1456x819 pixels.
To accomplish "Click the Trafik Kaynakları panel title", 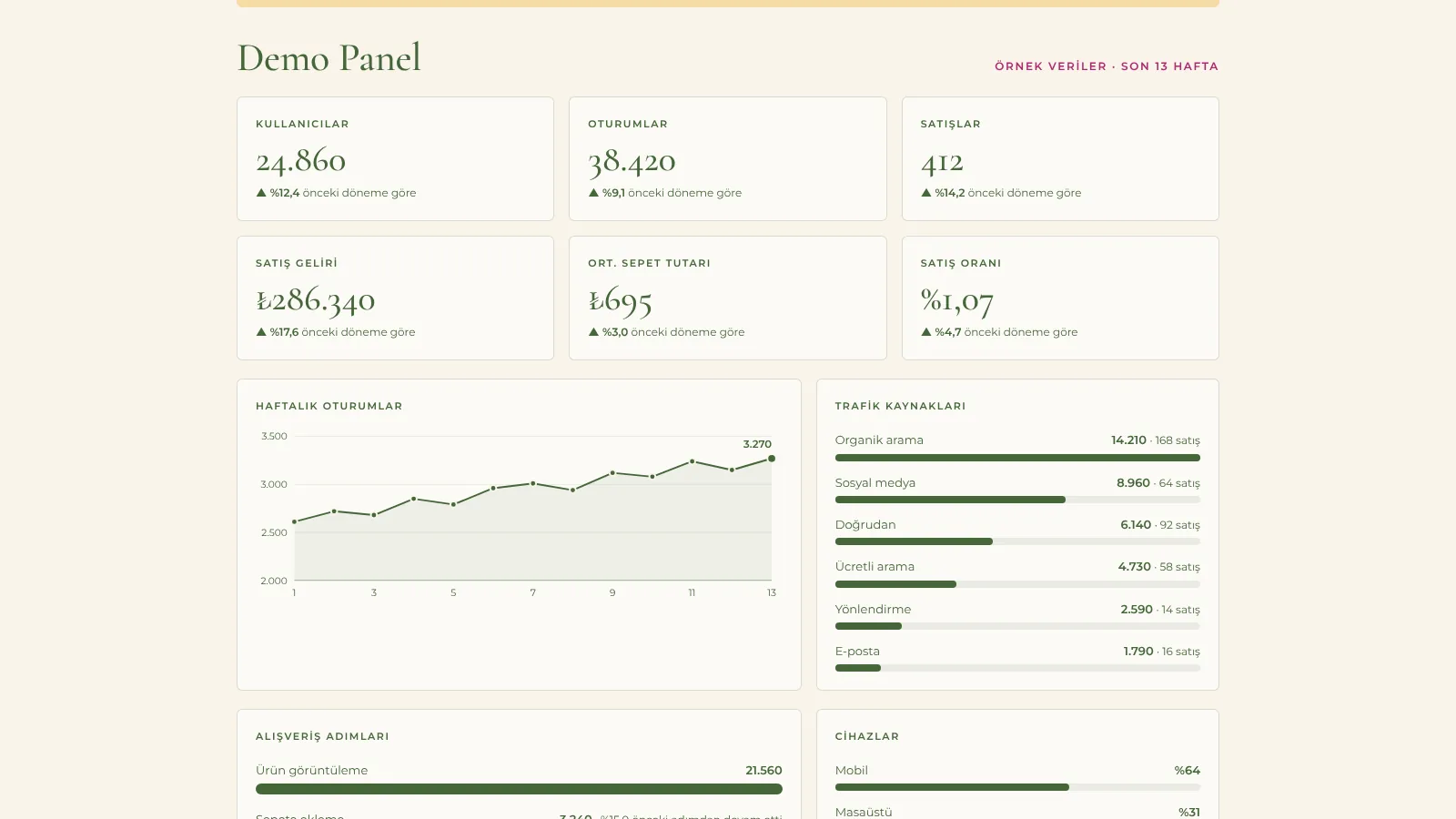I will (901, 406).
